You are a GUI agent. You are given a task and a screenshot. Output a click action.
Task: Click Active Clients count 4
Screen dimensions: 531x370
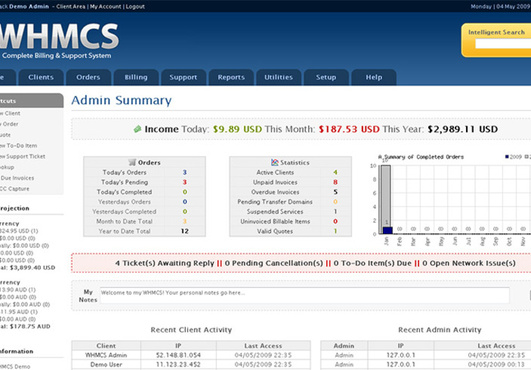[x=335, y=172]
